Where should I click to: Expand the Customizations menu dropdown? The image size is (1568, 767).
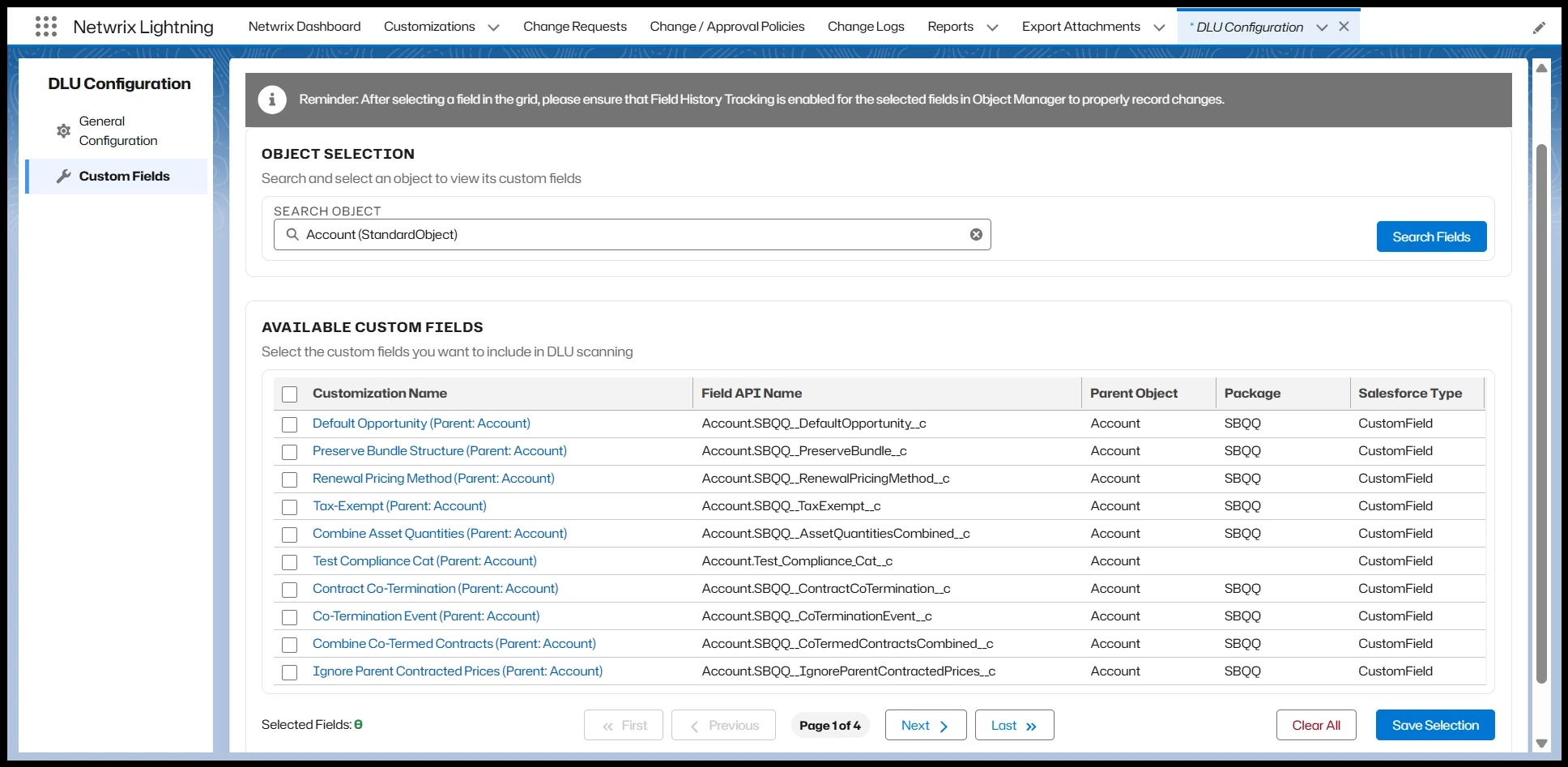tap(494, 26)
